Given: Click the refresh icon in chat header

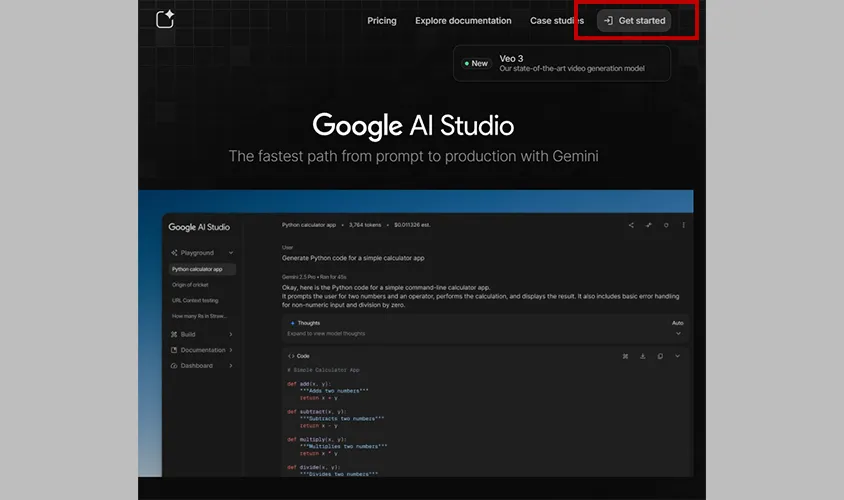Looking at the screenshot, I should click(x=666, y=226).
